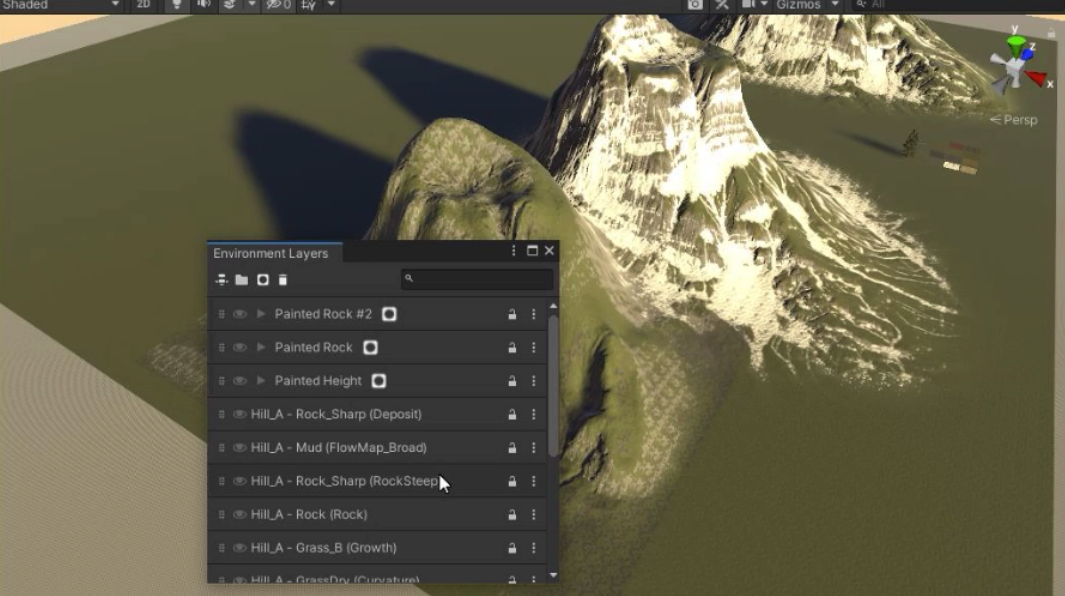Viewport: 1065px width, 596px height.
Task: Unlock the Hill_A - Mud (FlowMap_Broad) layer
Action: 511,447
